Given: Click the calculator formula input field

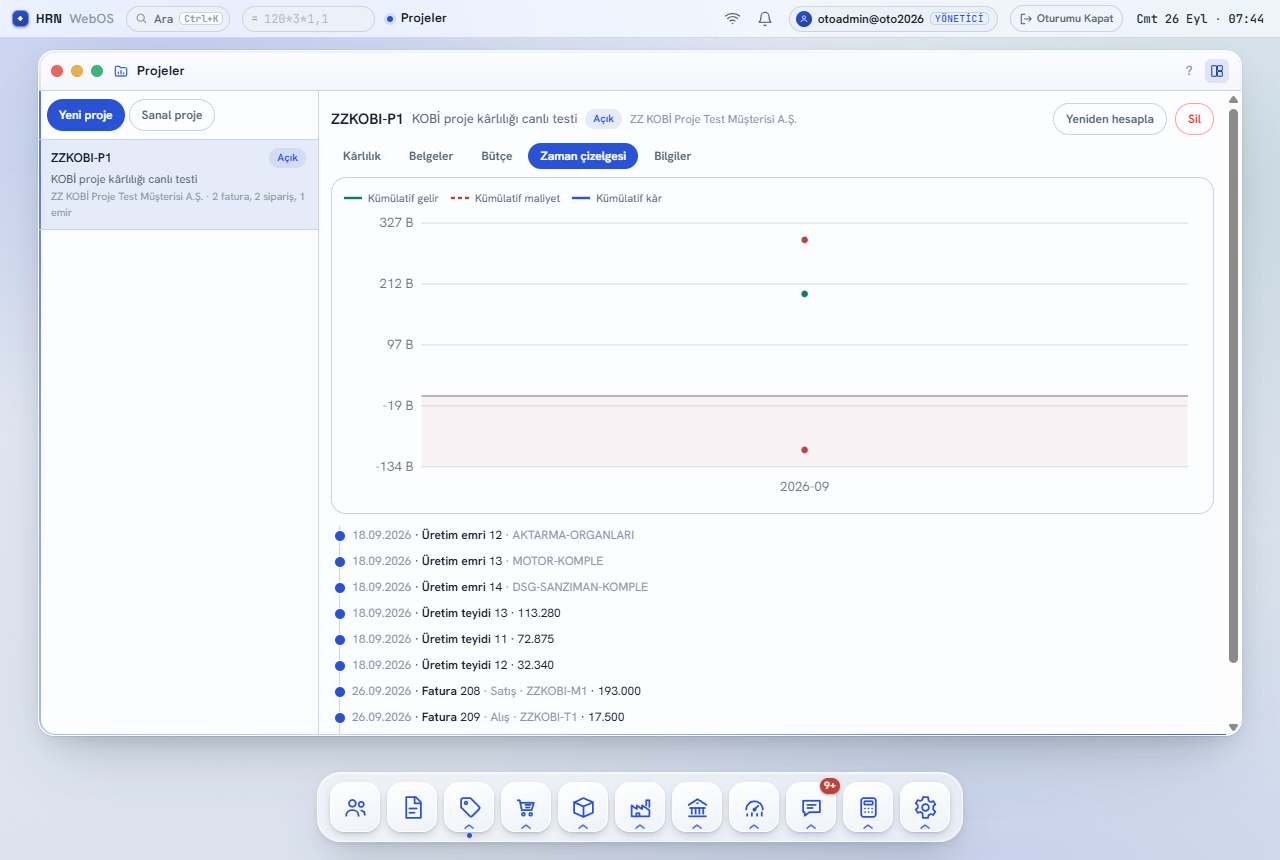Looking at the screenshot, I should pyautogui.click(x=309, y=19).
